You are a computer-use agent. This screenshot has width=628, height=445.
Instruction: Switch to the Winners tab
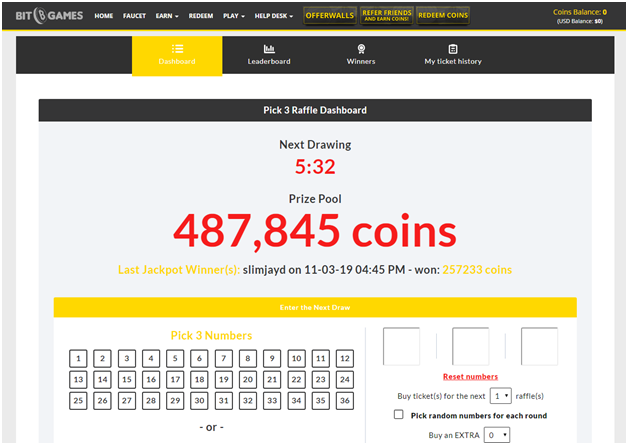[361, 56]
